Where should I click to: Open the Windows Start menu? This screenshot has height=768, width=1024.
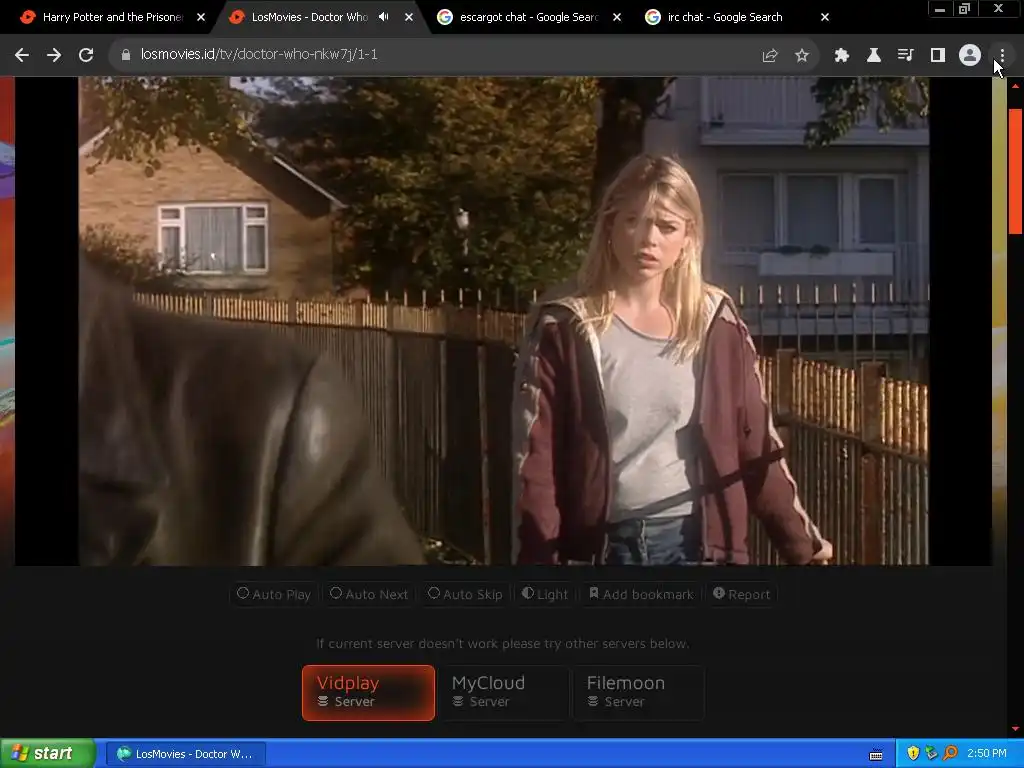coord(47,754)
